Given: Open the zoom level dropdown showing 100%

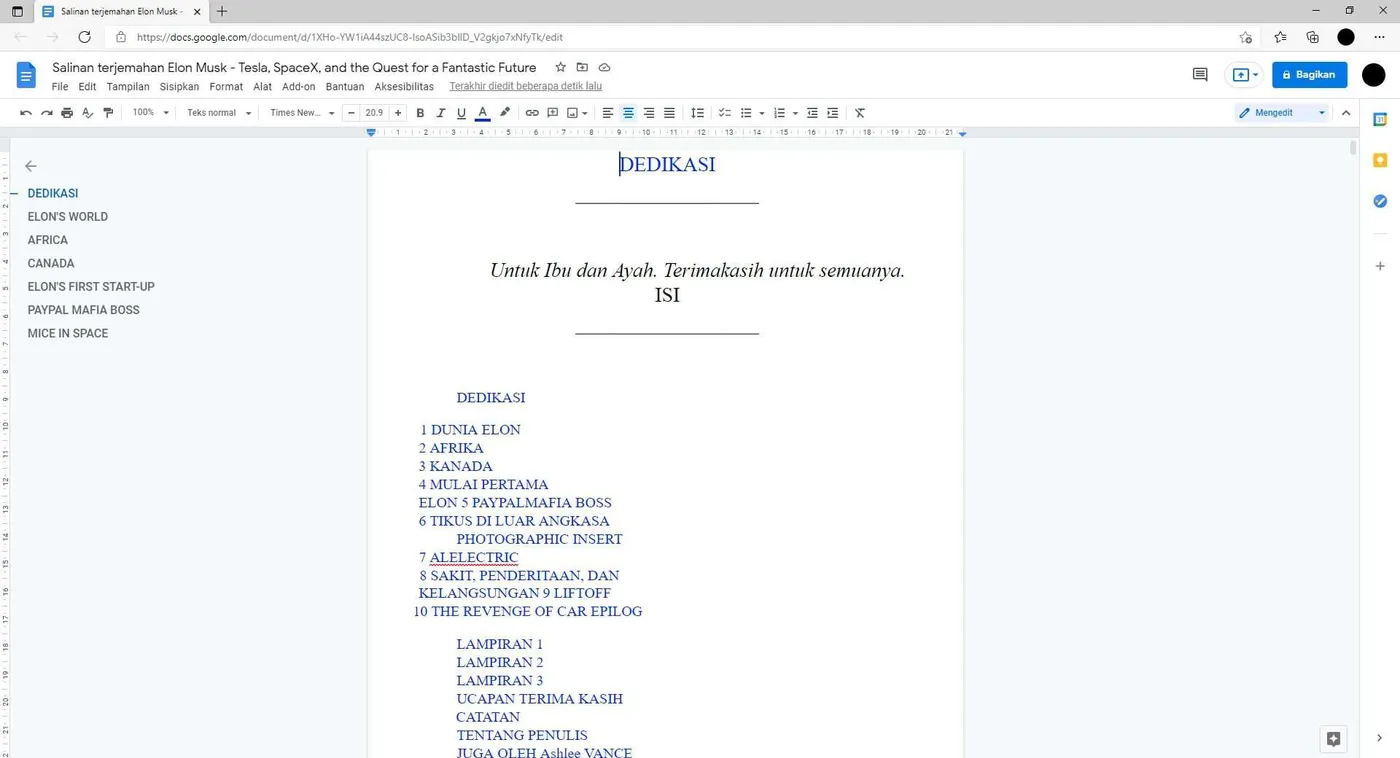Looking at the screenshot, I should (x=151, y=113).
